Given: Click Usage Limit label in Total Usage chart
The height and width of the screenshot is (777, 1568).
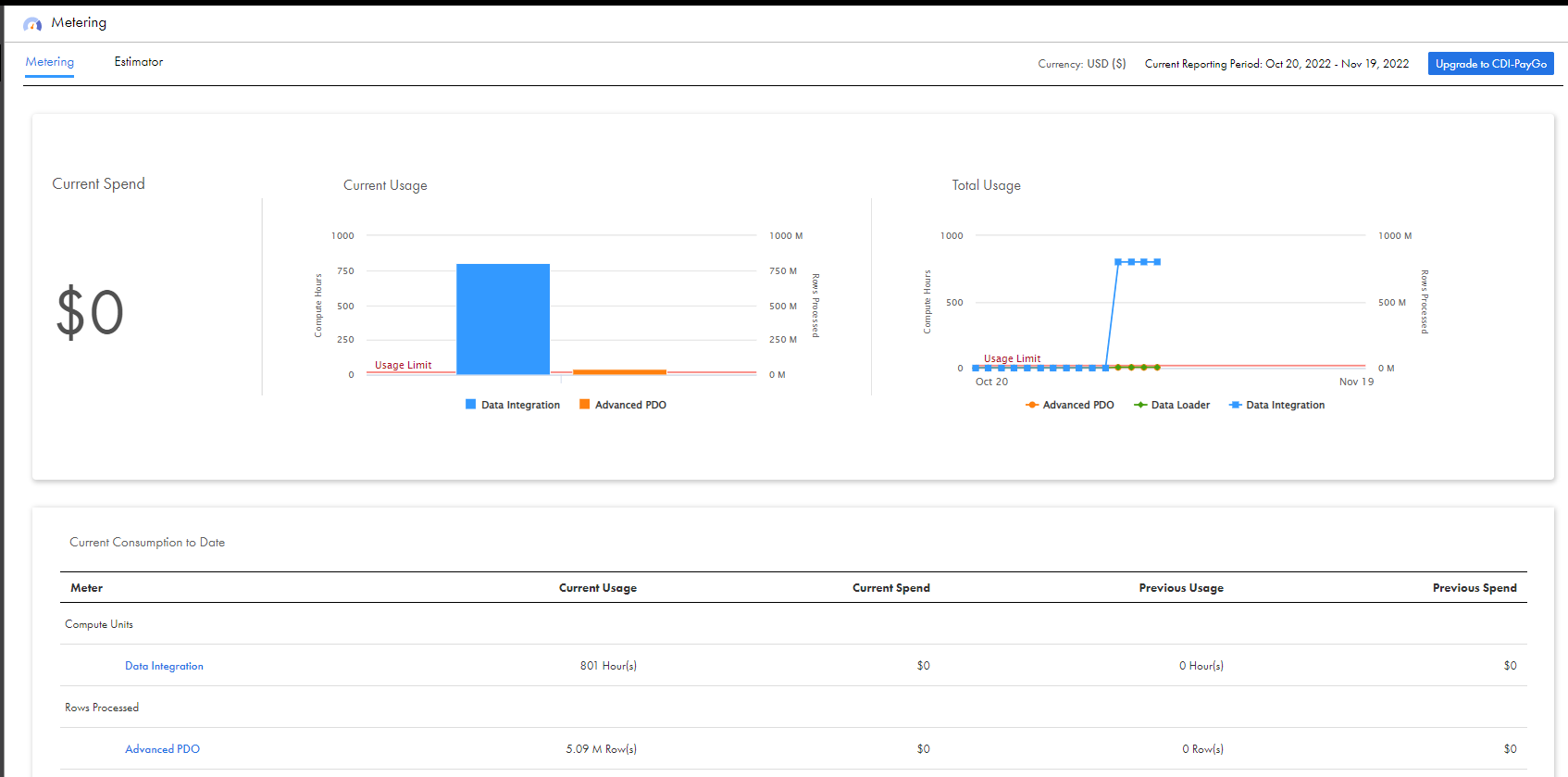Looking at the screenshot, I should point(1012,358).
